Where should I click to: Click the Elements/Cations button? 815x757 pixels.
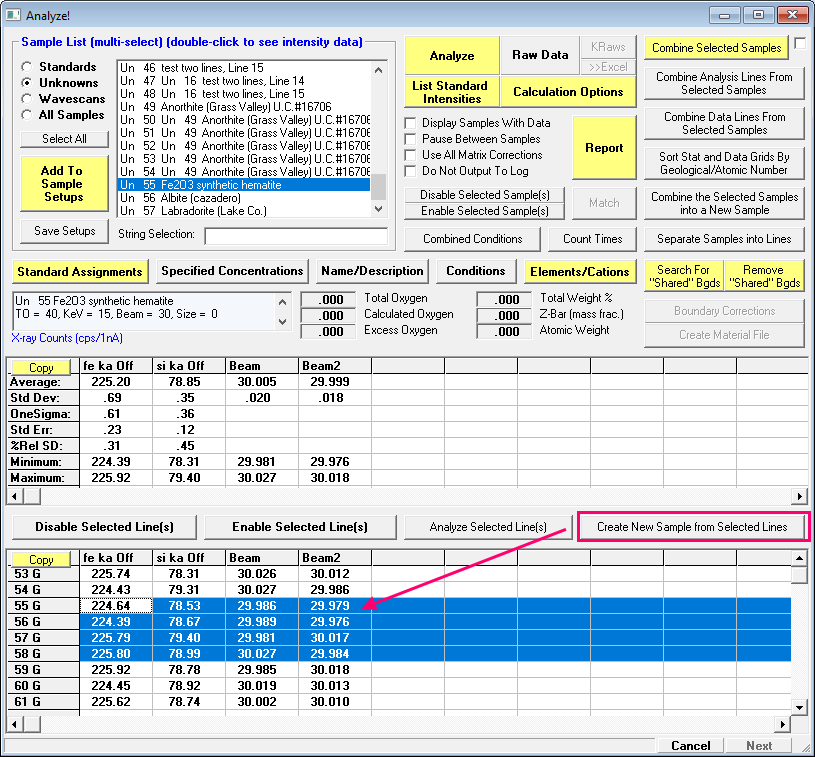coord(580,271)
